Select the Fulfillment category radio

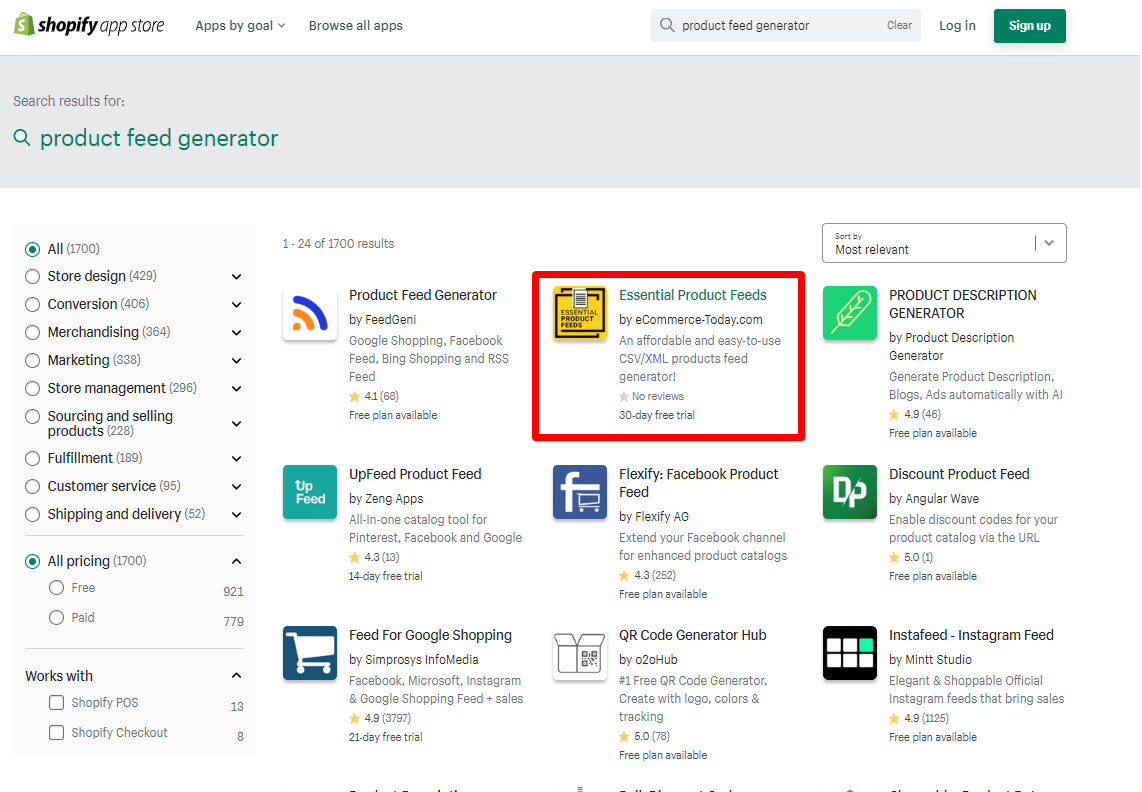pos(32,458)
